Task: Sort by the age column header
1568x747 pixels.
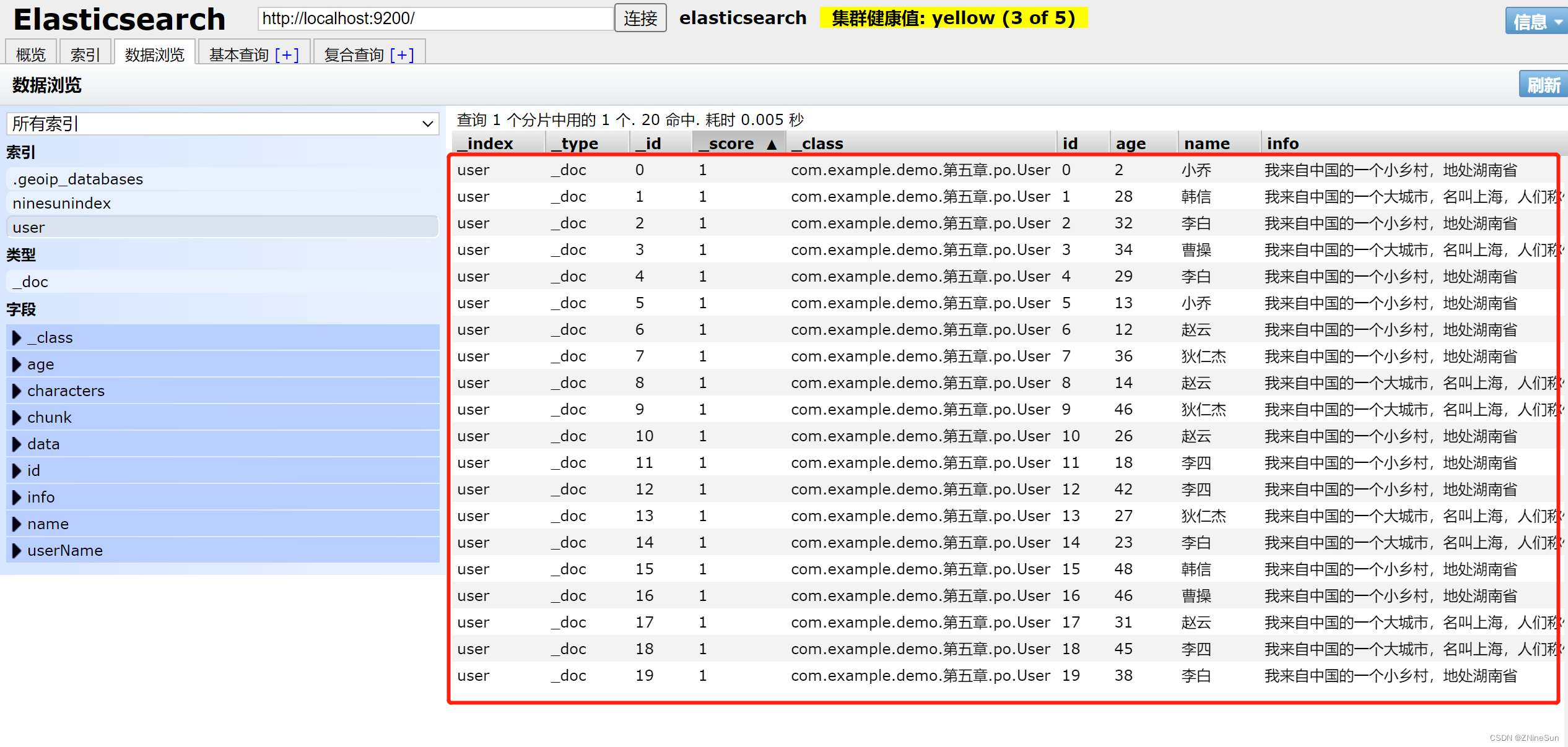Action: (x=1130, y=144)
